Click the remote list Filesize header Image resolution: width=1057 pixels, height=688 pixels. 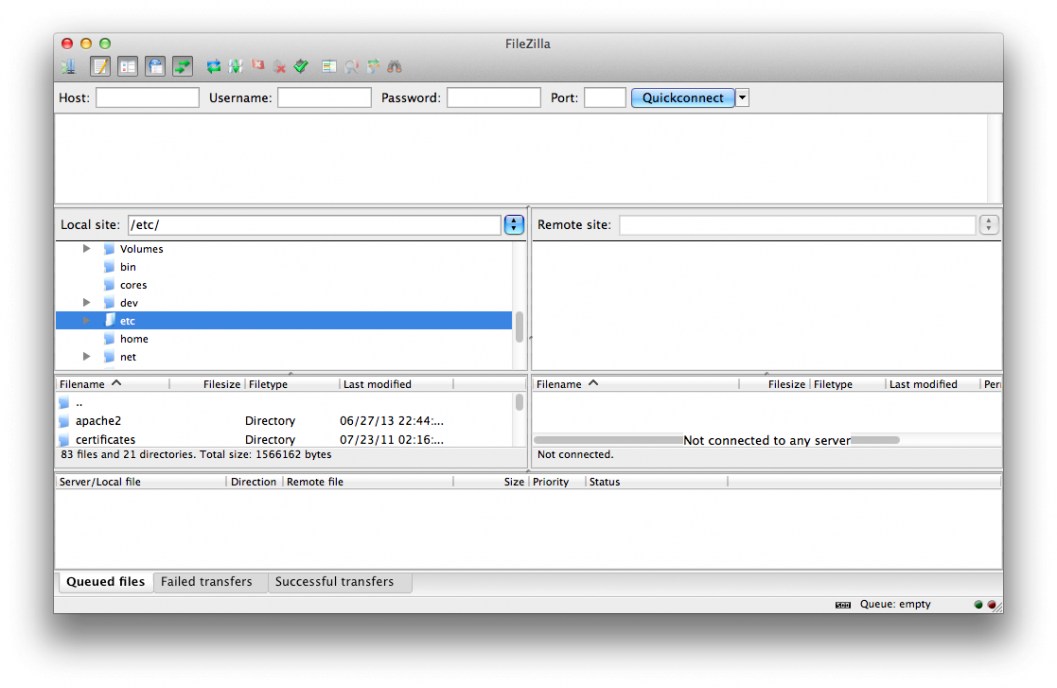(x=775, y=384)
